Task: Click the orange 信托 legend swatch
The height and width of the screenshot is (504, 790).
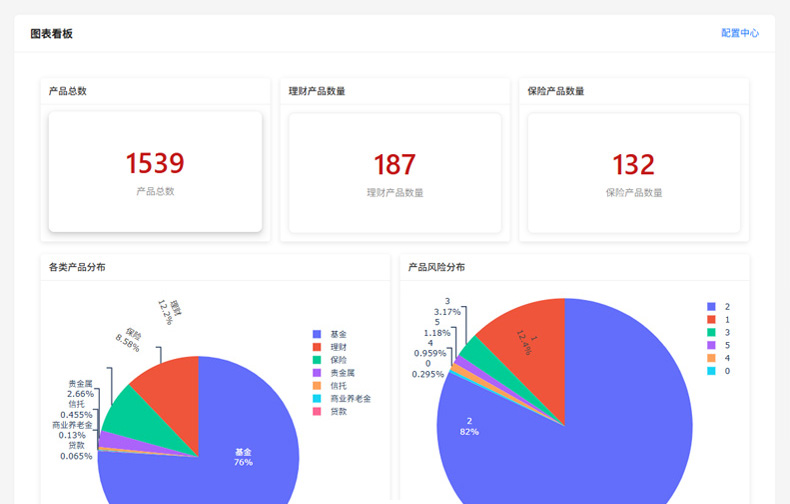Action: (317, 386)
